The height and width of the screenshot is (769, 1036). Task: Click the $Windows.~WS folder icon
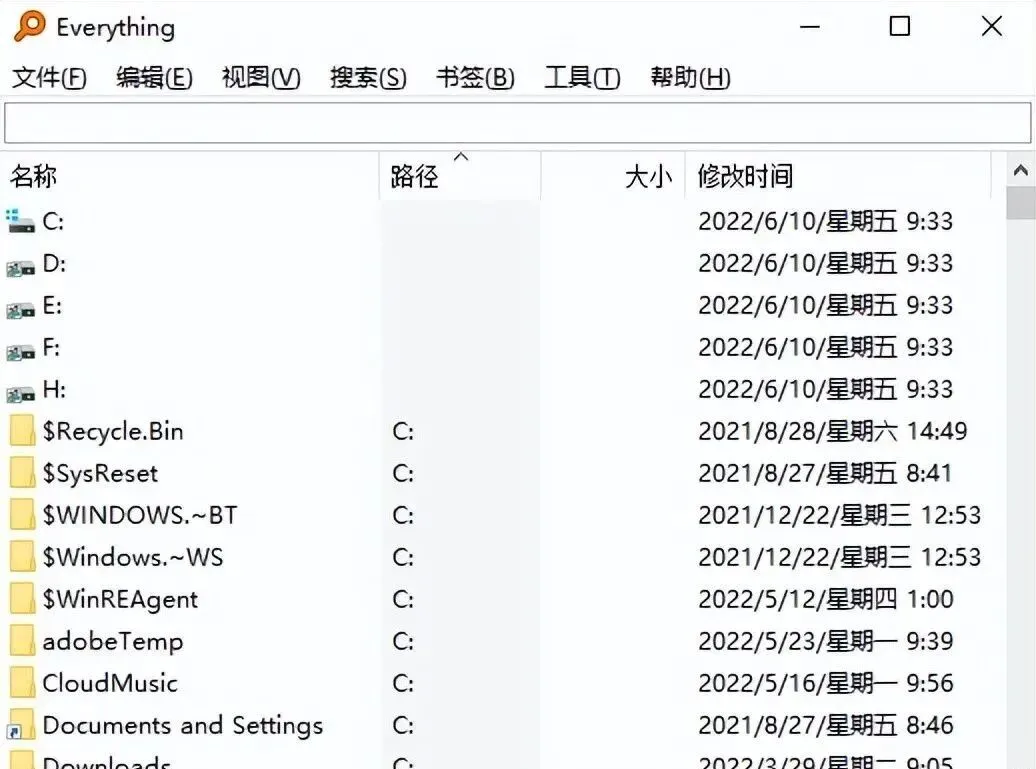point(22,557)
